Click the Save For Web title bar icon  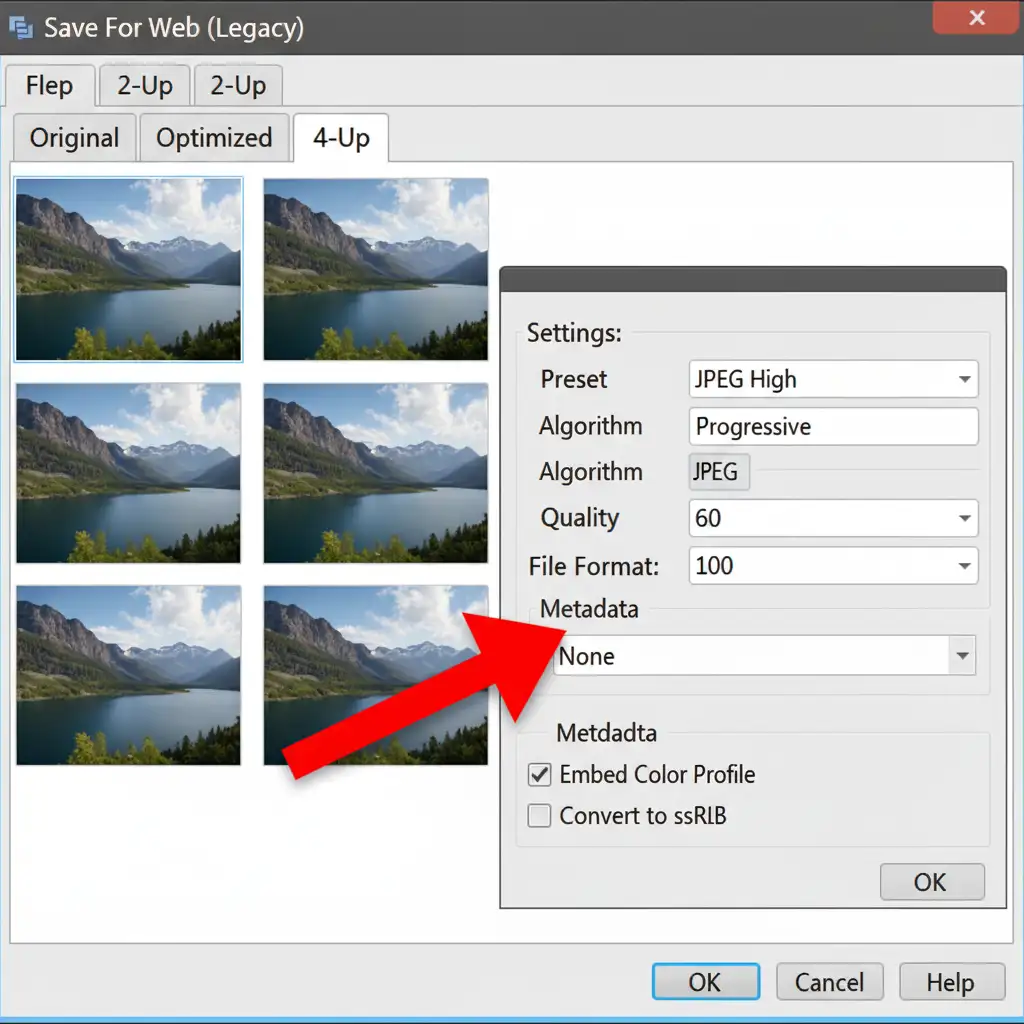pos(21,27)
